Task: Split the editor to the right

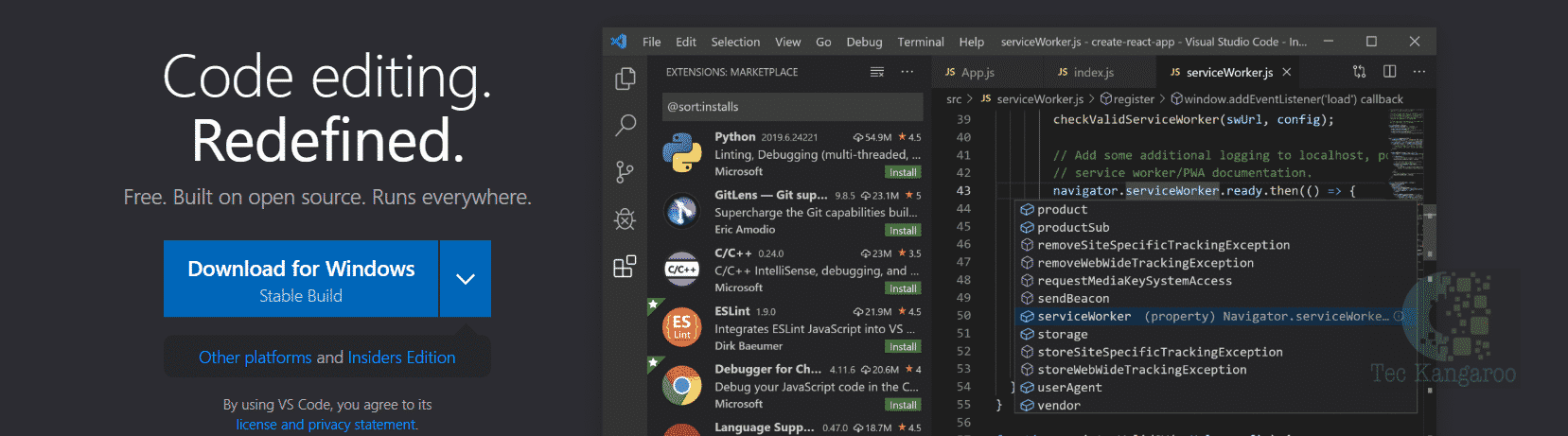Action: (x=1389, y=72)
